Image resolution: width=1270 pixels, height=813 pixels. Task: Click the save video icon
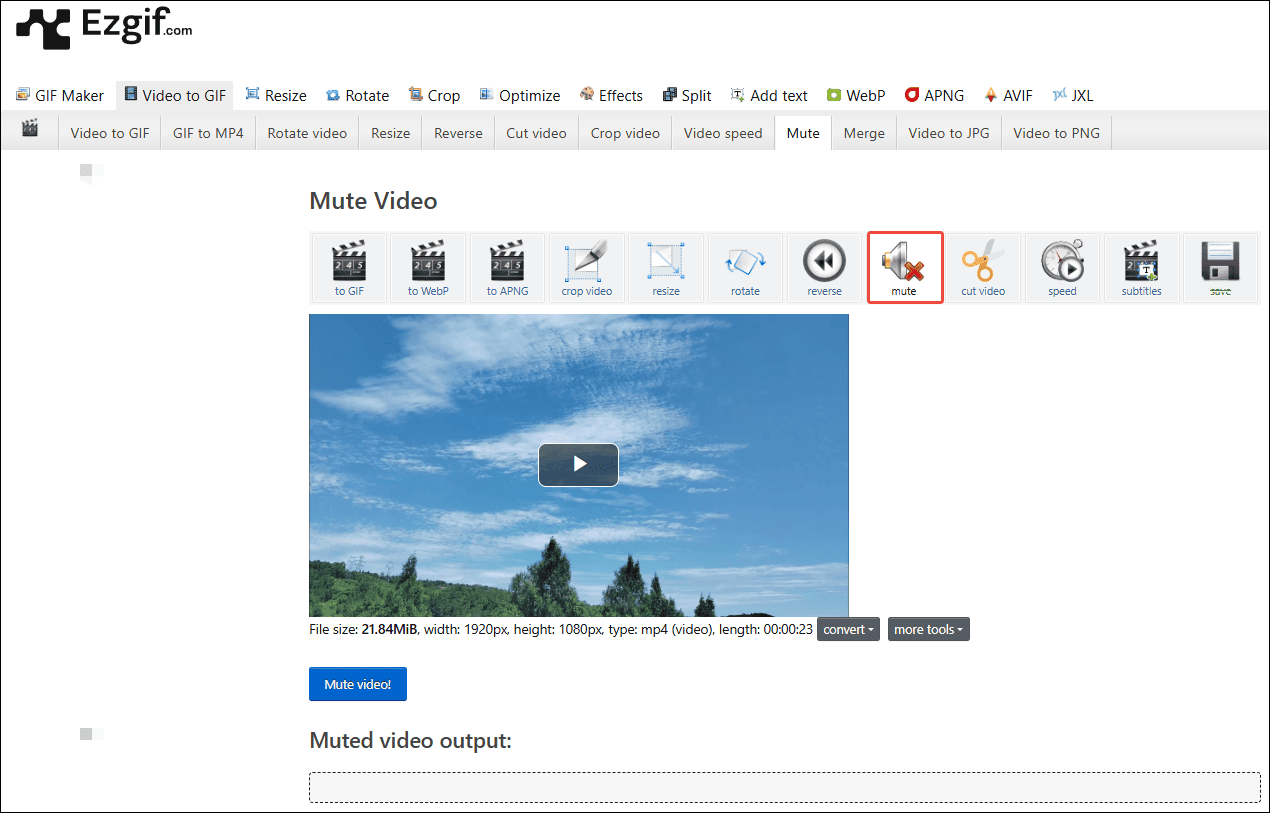[x=1221, y=267]
